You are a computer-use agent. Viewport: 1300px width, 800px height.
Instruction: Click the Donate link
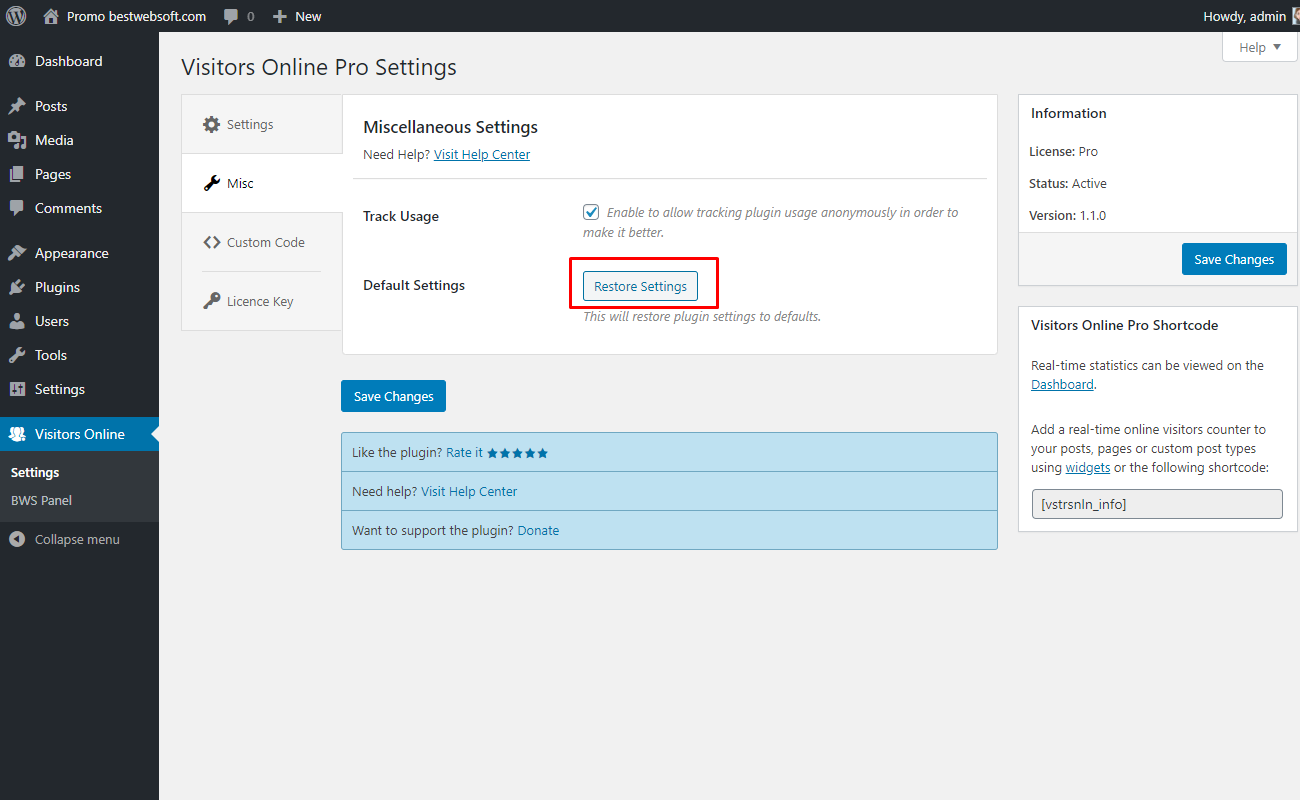point(538,530)
